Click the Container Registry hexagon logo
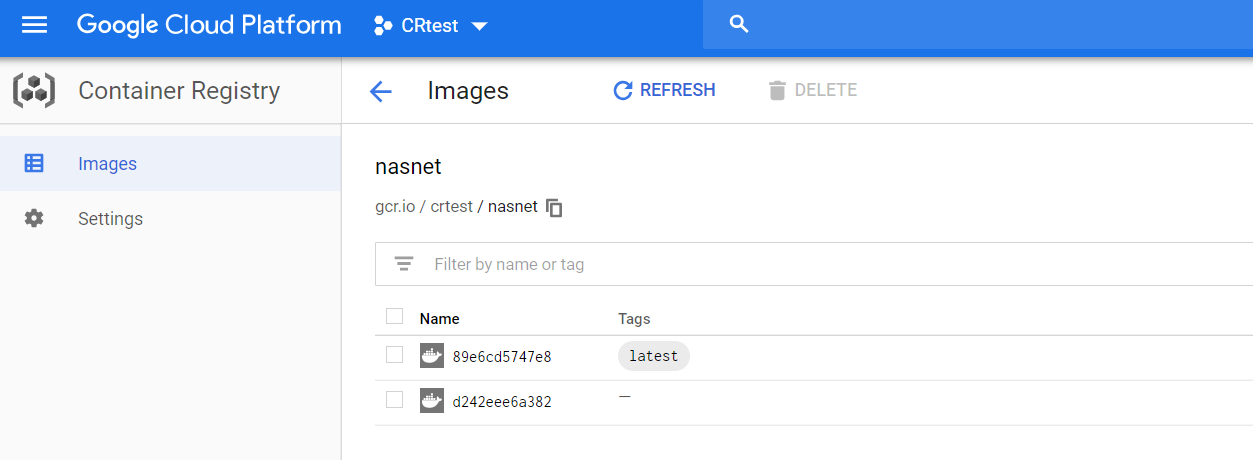Image resolution: width=1253 pixels, height=460 pixels. [x=34, y=91]
